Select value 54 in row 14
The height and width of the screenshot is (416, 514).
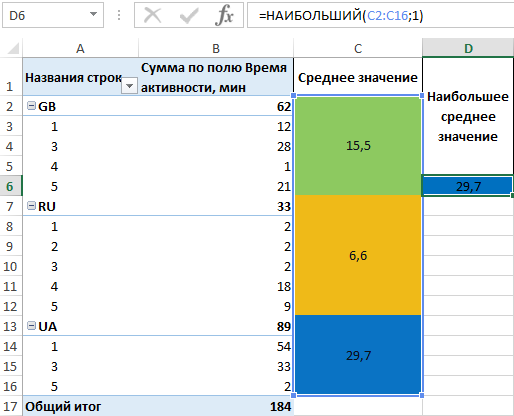[284, 346]
